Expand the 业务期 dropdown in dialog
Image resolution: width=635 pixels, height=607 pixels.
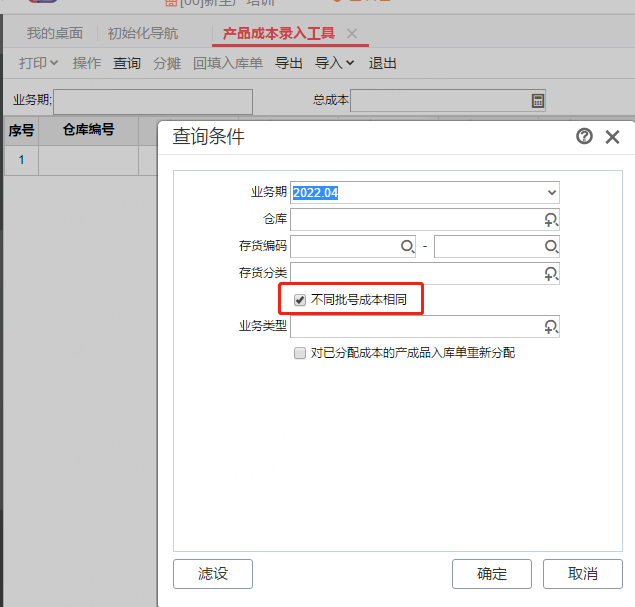click(x=551, y=193)
